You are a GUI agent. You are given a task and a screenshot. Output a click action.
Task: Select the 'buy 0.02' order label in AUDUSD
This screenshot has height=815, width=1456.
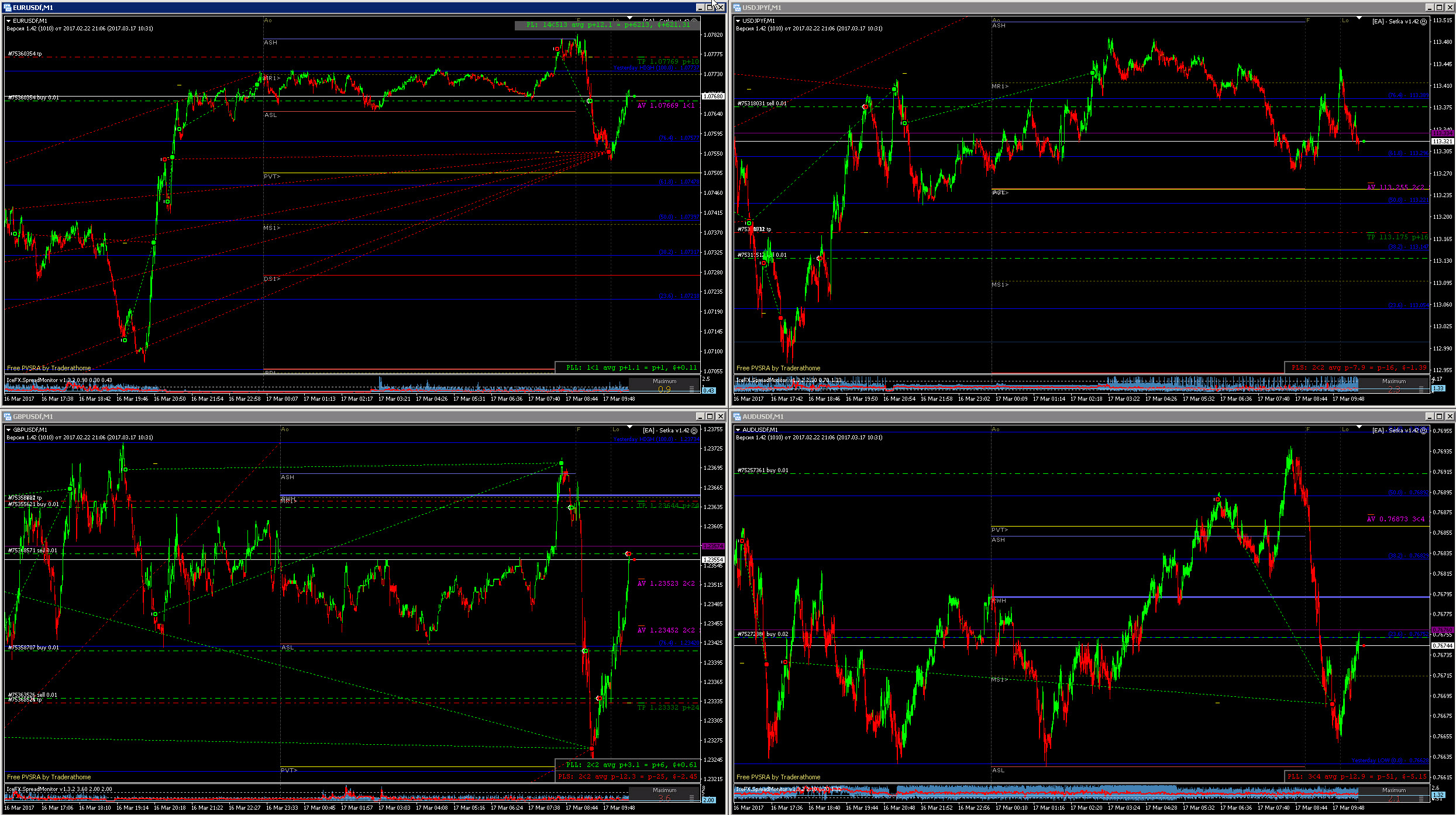[777, 634]
